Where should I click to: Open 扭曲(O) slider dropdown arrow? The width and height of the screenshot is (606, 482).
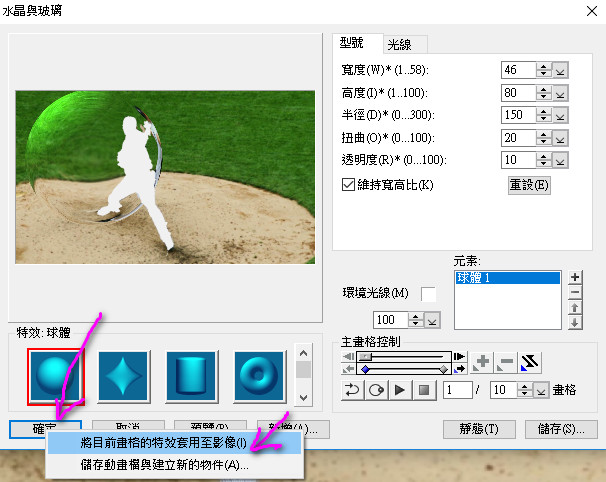tap(560, 138)
